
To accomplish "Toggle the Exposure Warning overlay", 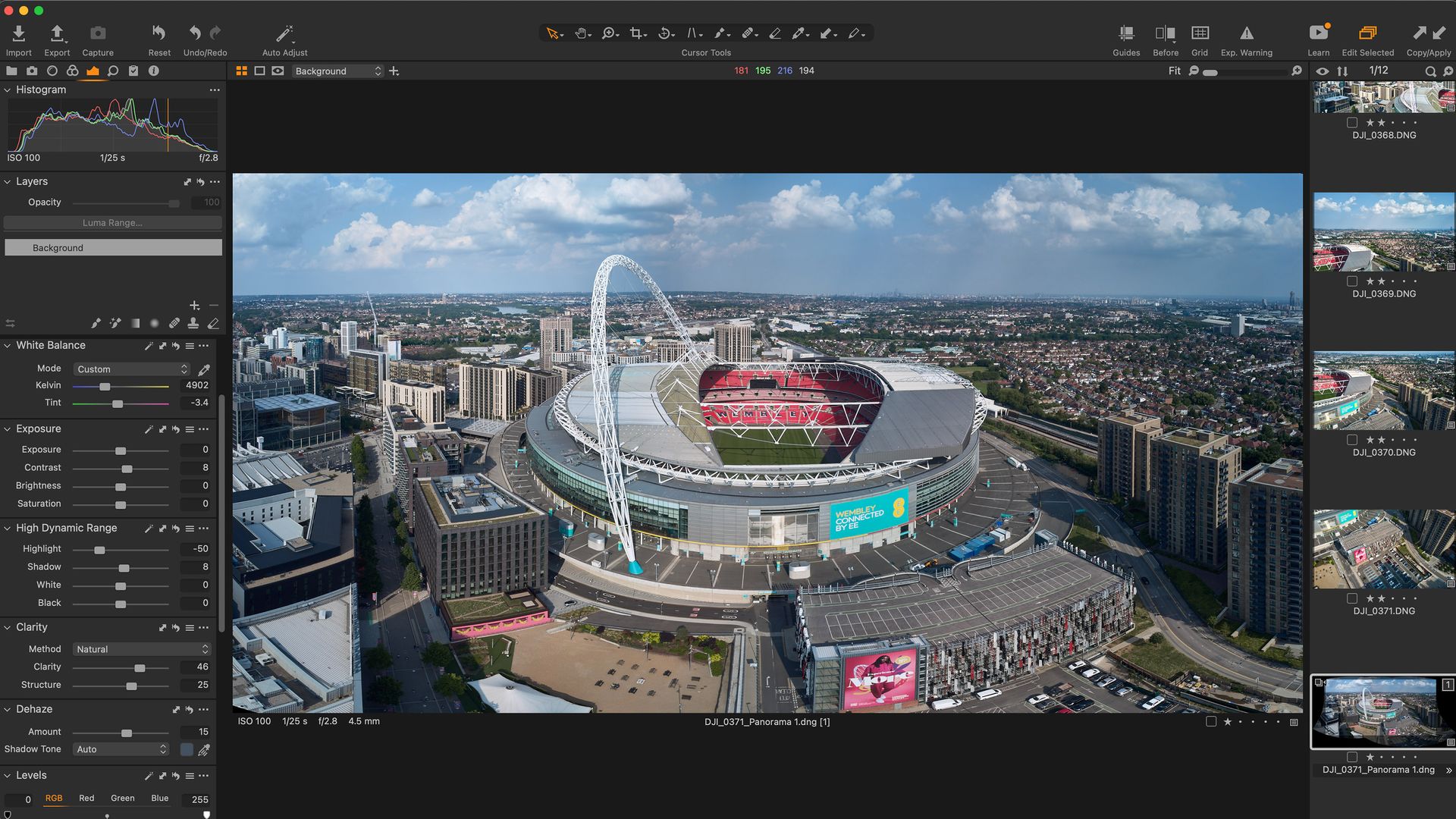I will click(1246, 33).
